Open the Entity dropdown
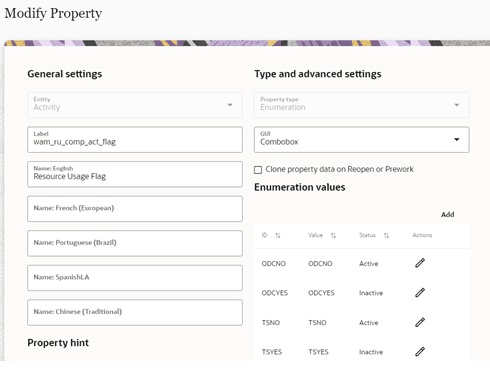 (135, 105)
